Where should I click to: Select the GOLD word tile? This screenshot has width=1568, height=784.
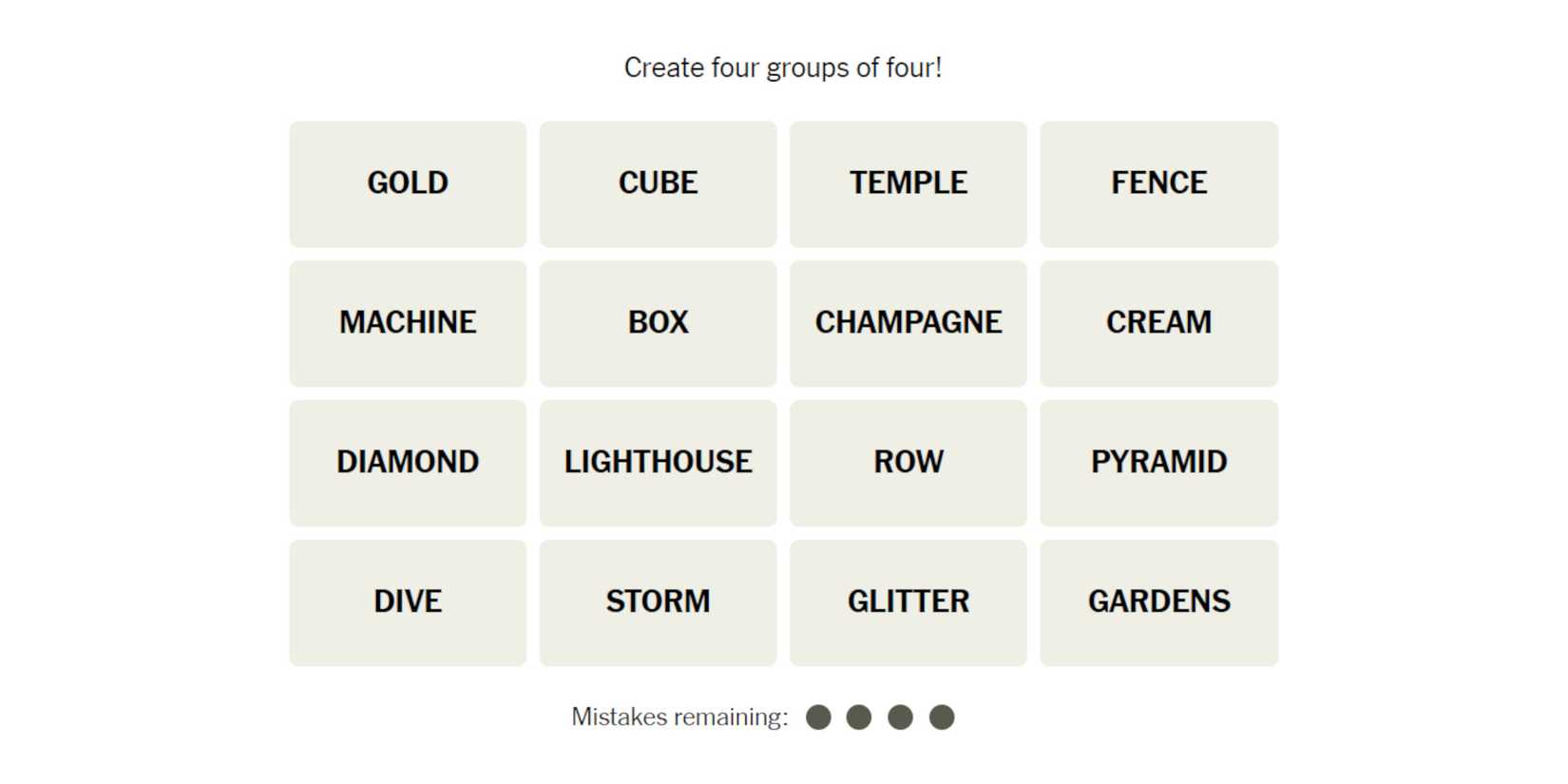click(408, 183)
